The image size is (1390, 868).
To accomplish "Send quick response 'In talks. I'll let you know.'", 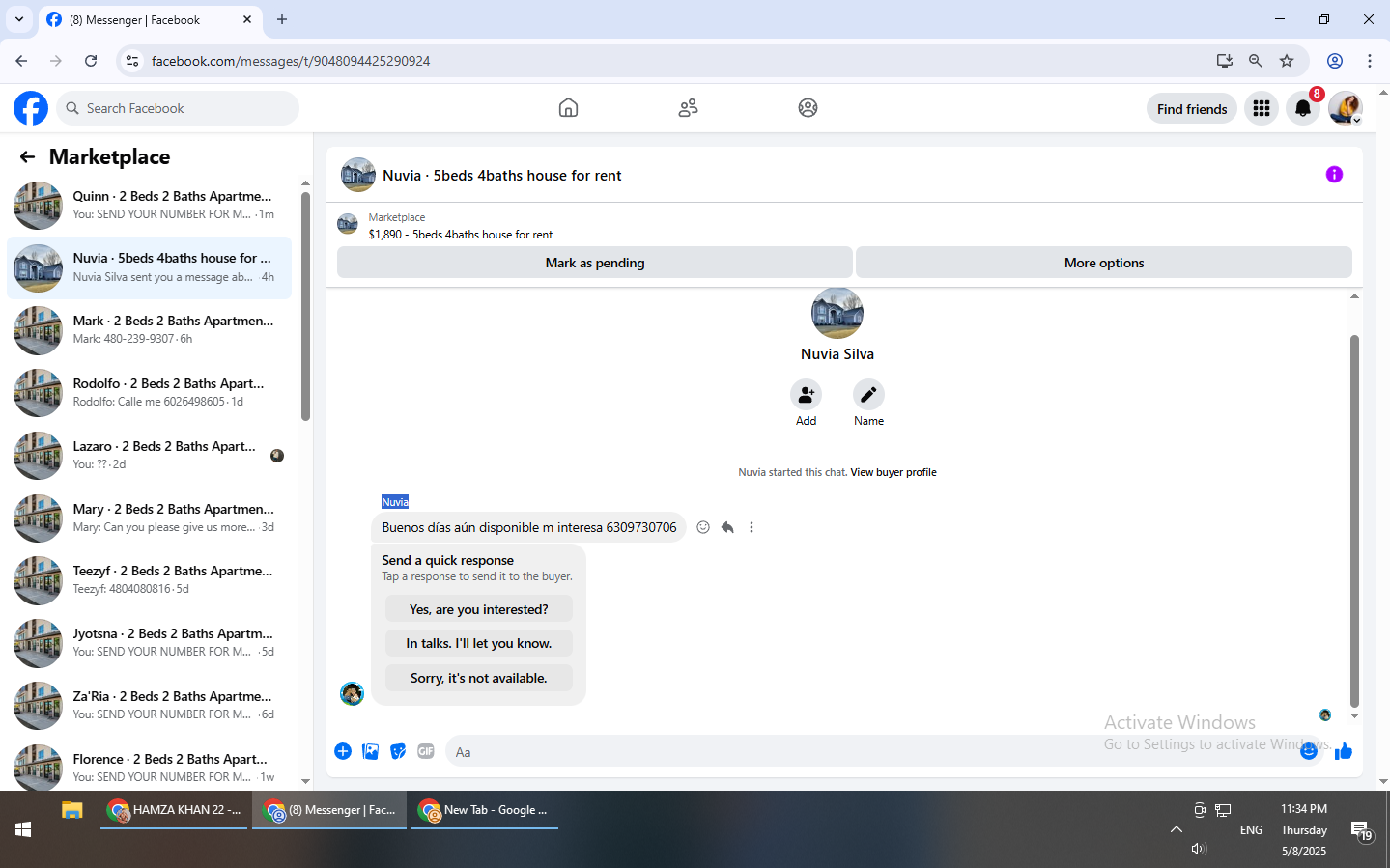I will (x=478, y=643).
